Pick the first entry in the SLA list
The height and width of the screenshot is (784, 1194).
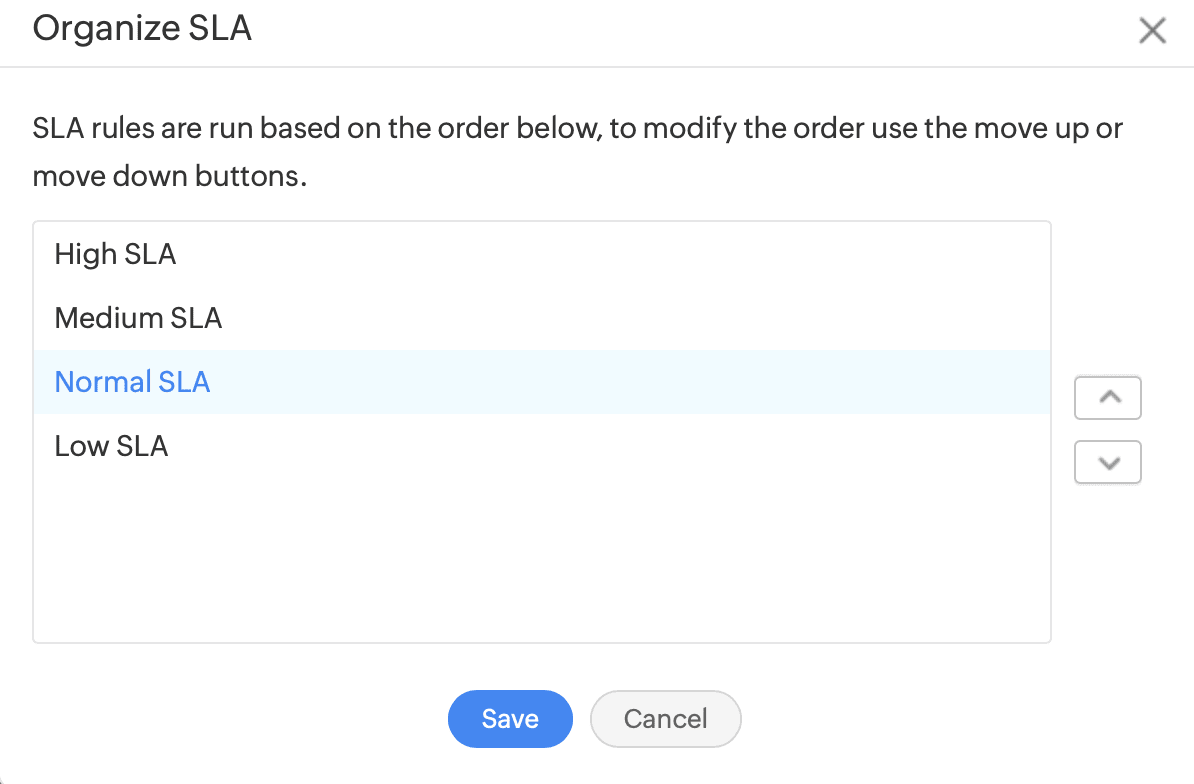(x=115, y=254)
